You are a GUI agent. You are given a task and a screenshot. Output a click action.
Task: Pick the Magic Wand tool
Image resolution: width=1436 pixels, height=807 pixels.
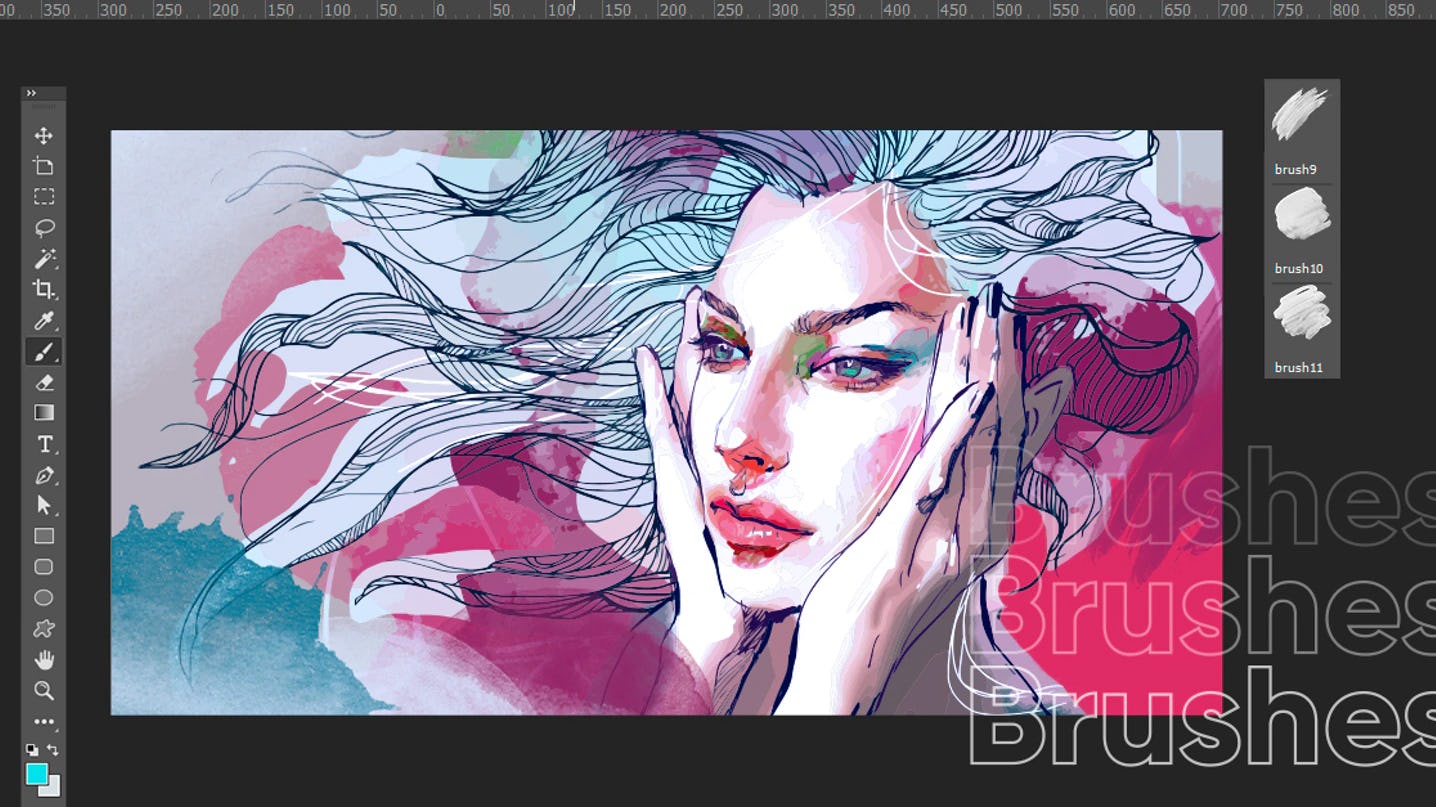pos(44,259)
